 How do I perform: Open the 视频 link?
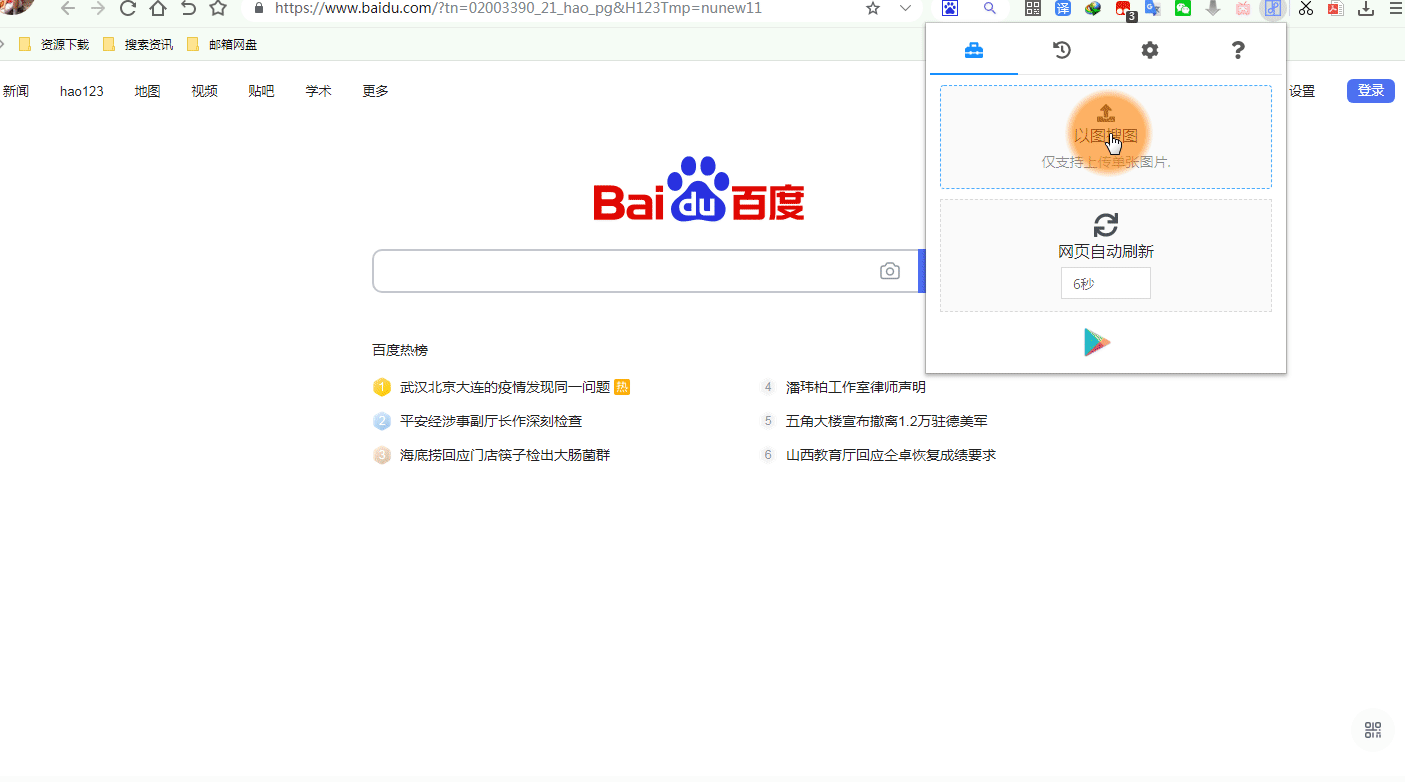click(x=205, y=91)
